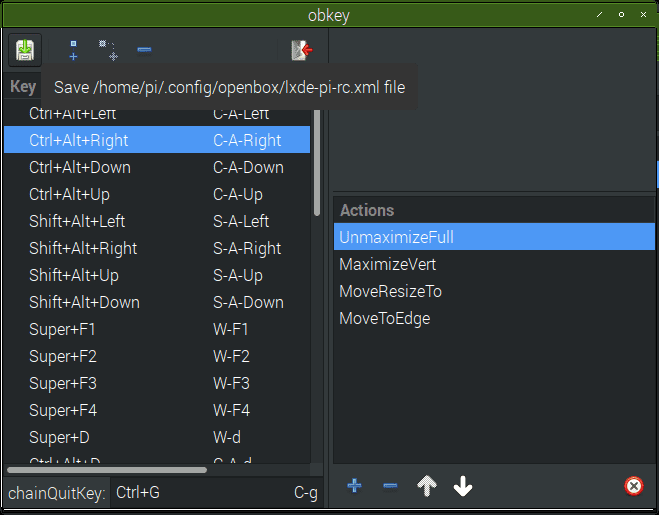Screen dimensions: 659x515
Task: Click the S-A-Left key code cell
Action: [x=241, y=221]
